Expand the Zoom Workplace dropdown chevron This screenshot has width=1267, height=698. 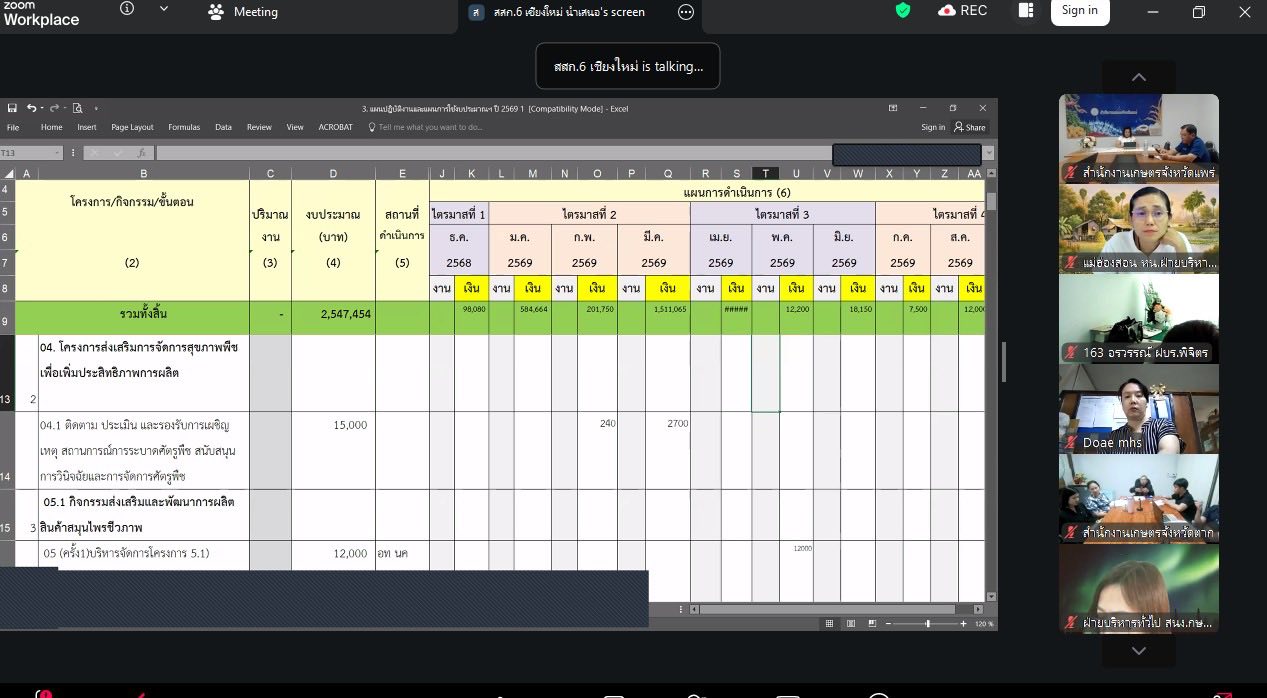click(164, 9)
